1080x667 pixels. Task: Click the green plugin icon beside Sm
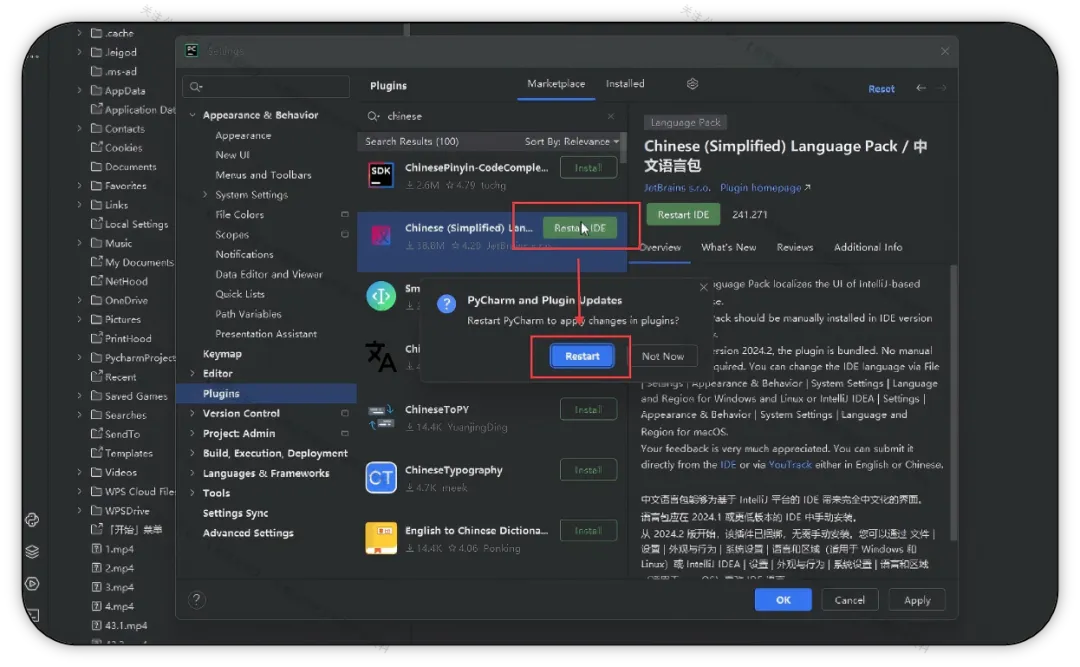tap(381, 296)
